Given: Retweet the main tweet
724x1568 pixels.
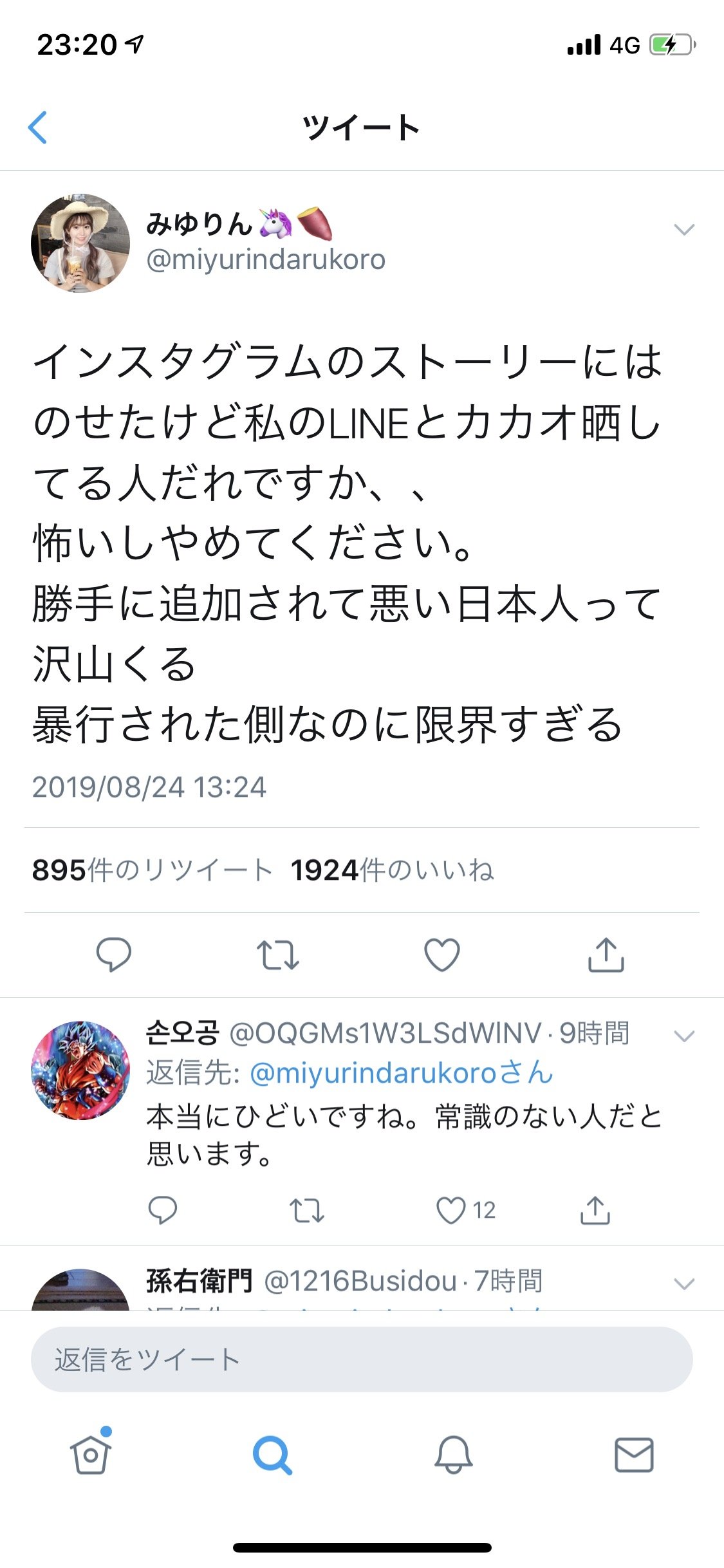Looking at the screenshot, I should tap(277, 955).
